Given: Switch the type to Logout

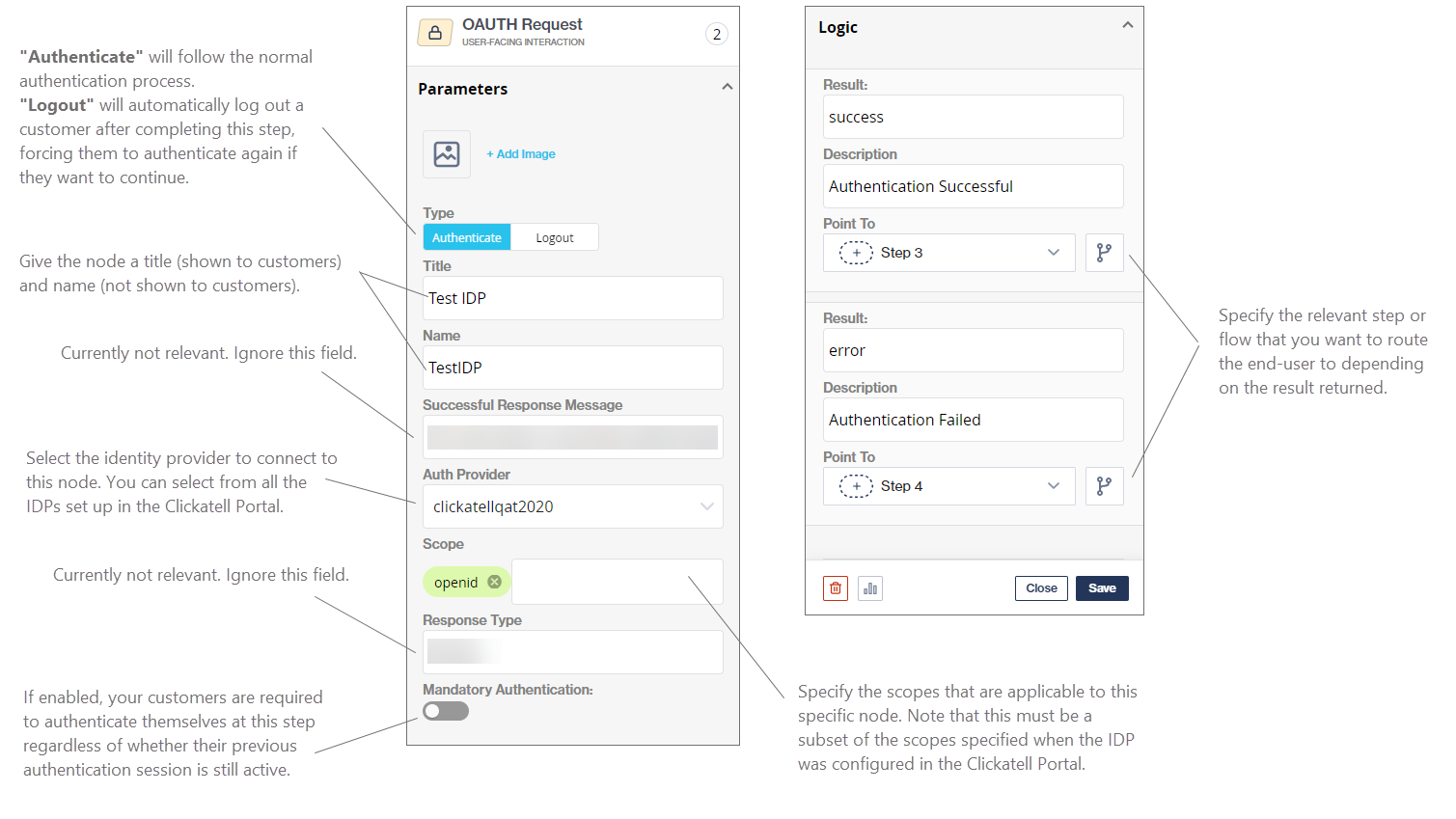Looking at the screenshot, I should click(554, 237).
